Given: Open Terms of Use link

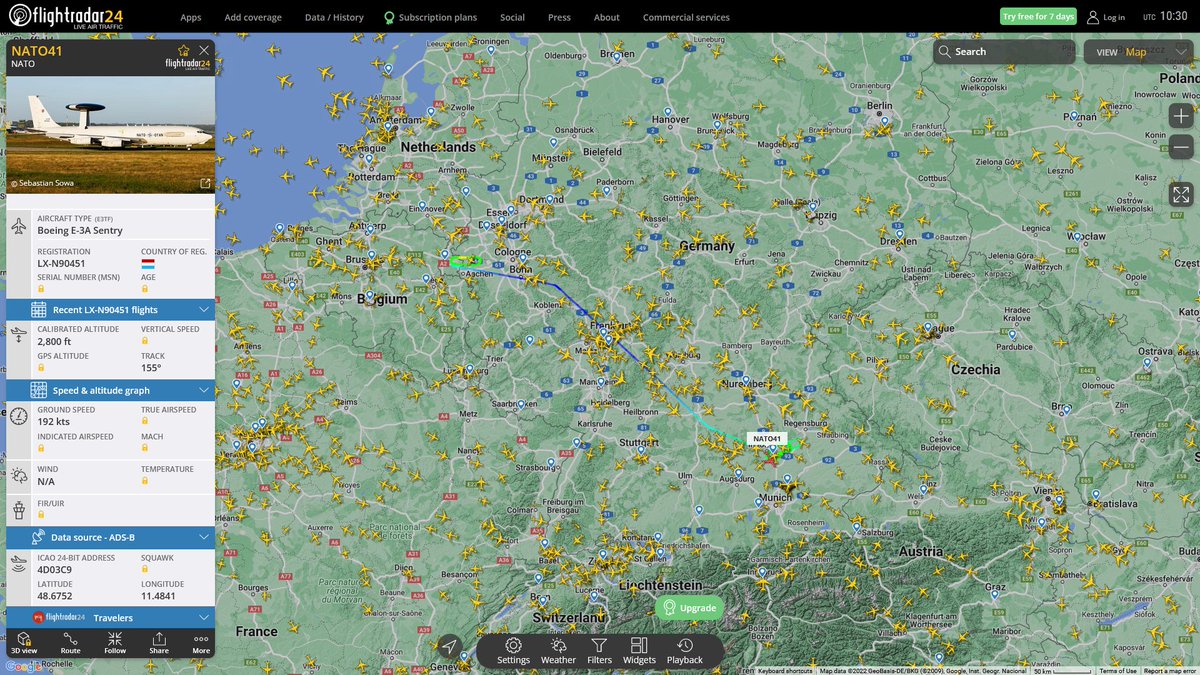Looking at the screenshot, I should (1118, 671).
